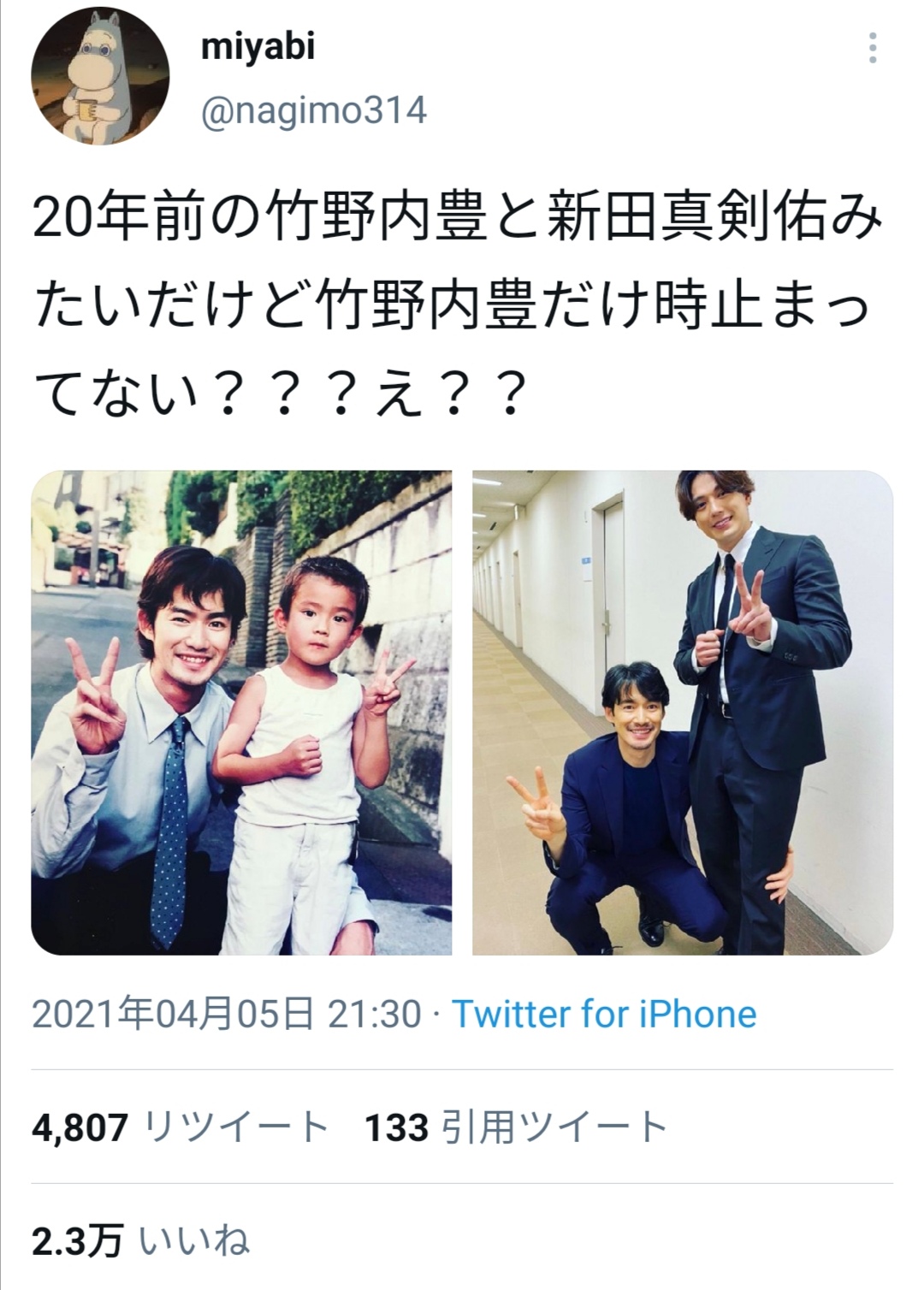Screen dimensions: 924x1290
Task: Open the Twitter for iPhone source link
Action: (x=604, y=1015)
